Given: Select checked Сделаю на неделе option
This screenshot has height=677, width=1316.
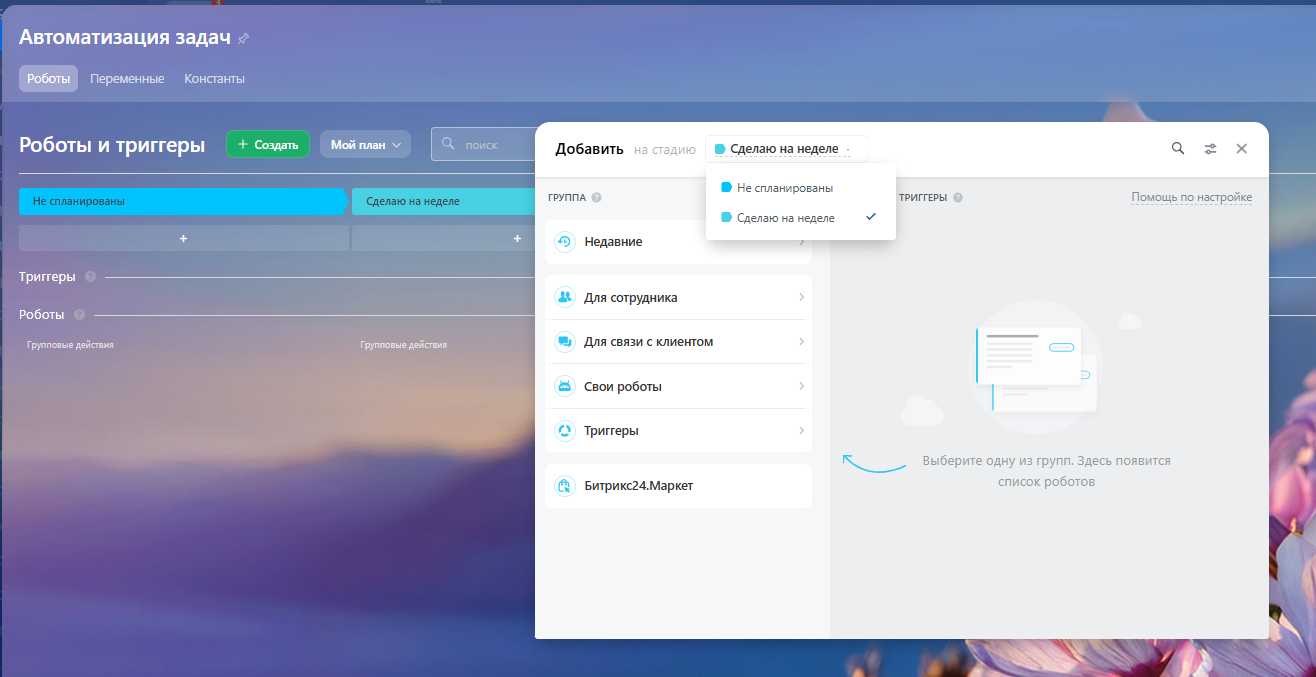Looking at the screenshot, I should (785, 218).
